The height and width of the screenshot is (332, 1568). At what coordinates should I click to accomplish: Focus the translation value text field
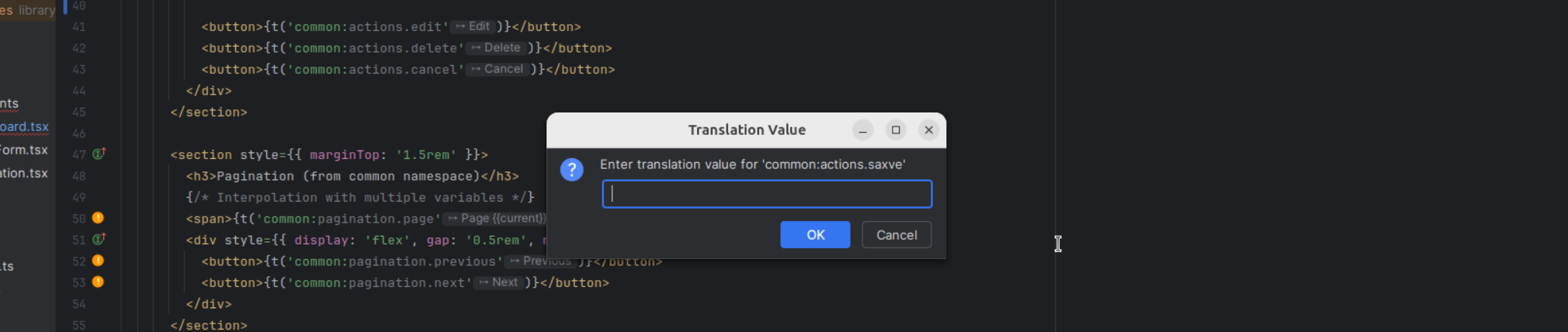pos(767,194)
